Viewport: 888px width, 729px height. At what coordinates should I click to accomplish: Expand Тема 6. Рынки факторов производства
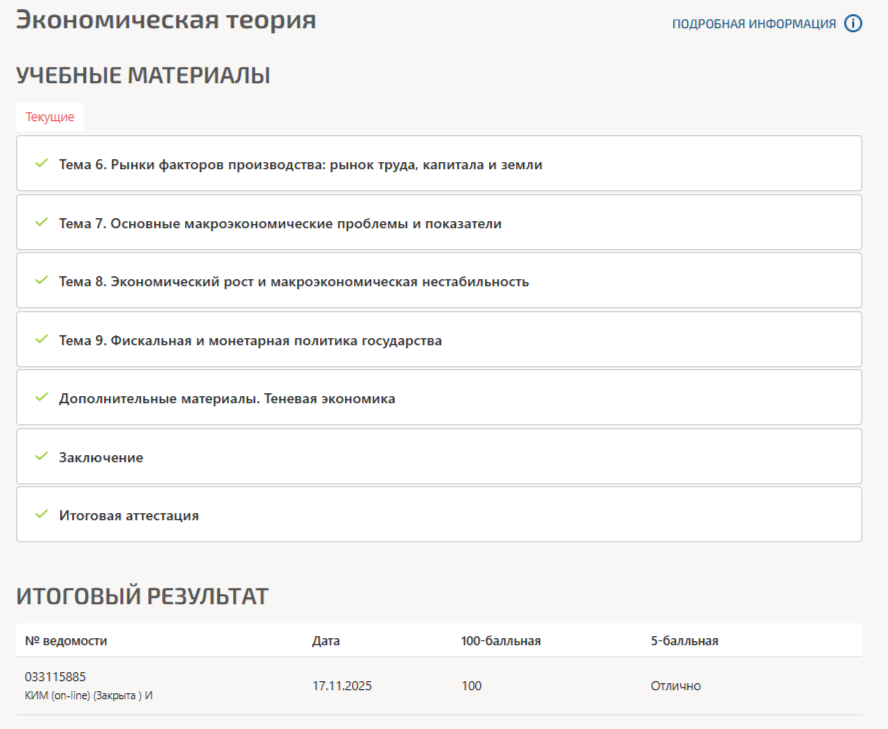[x=300, y=164]
